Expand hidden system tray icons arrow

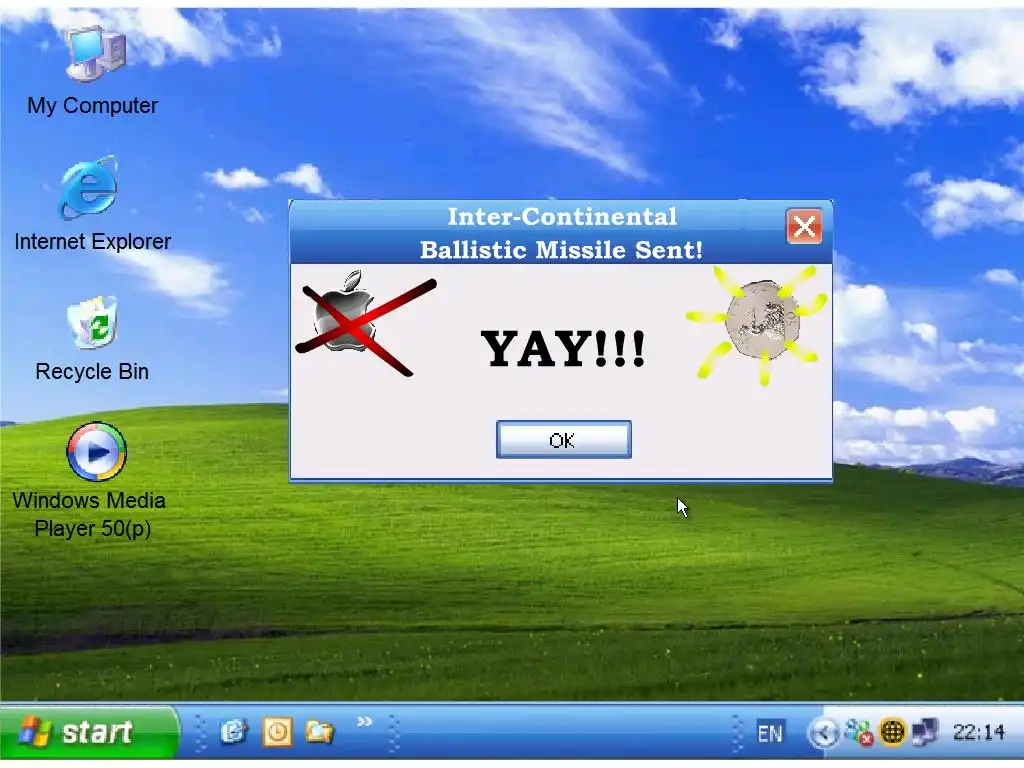coord(823,733)
